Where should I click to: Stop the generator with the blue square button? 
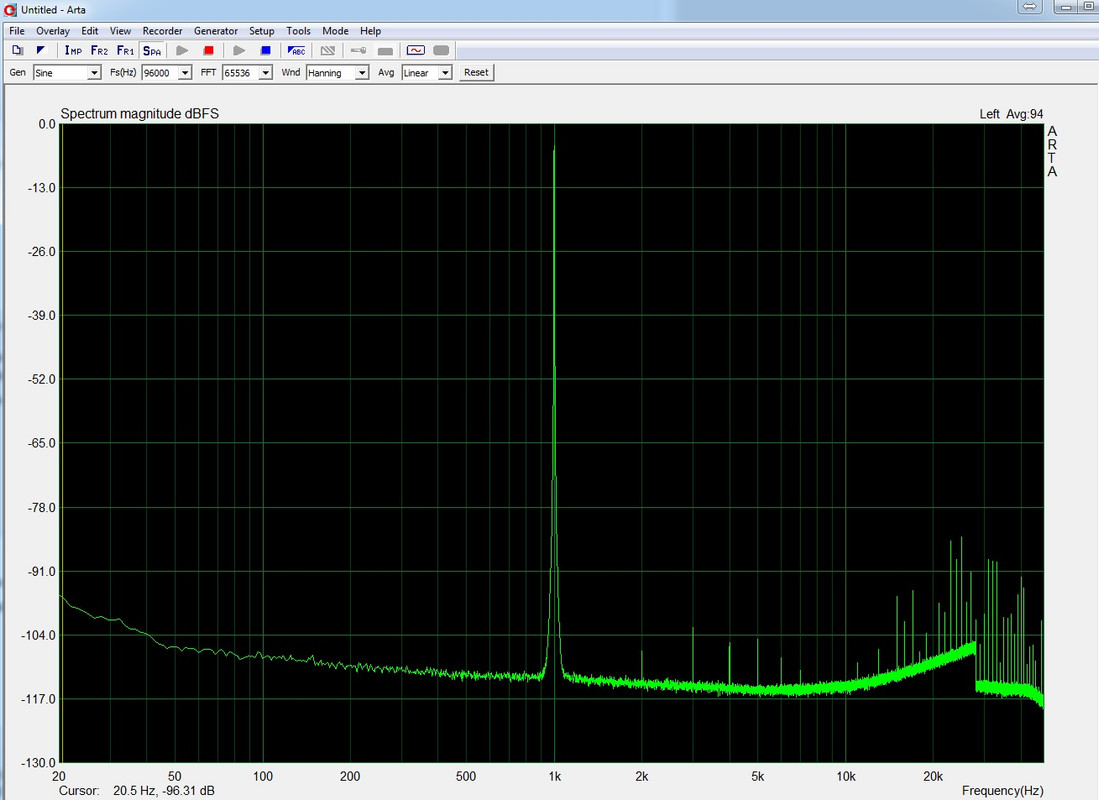(266, 50)
